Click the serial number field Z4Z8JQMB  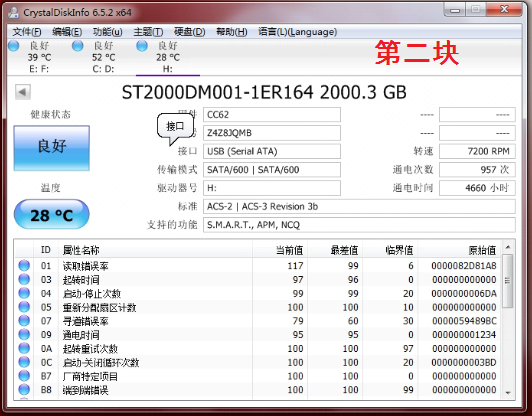[272, 133]
